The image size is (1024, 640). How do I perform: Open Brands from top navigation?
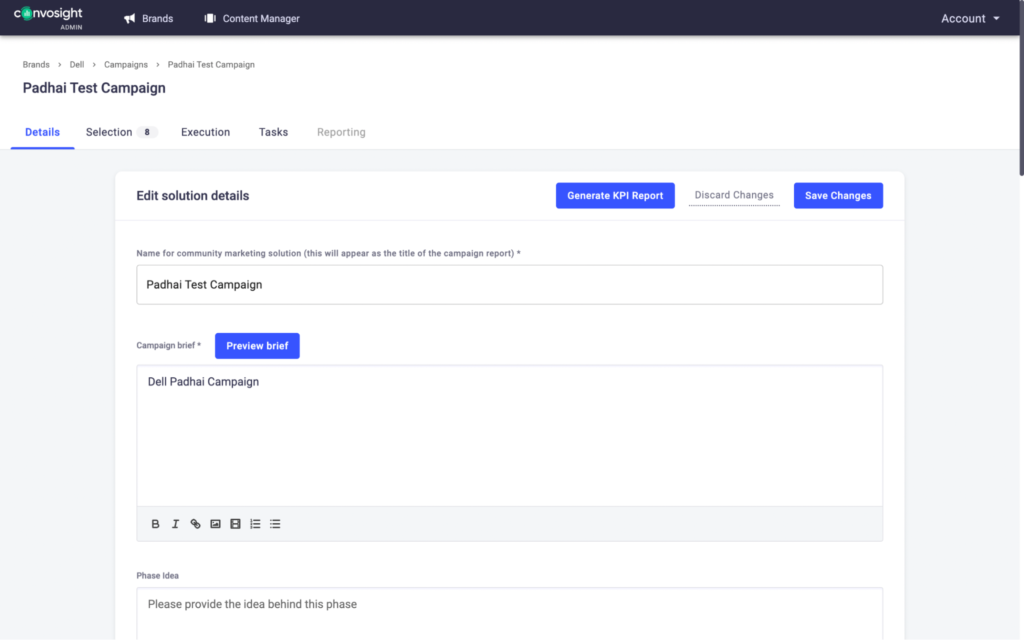point(148,18)
